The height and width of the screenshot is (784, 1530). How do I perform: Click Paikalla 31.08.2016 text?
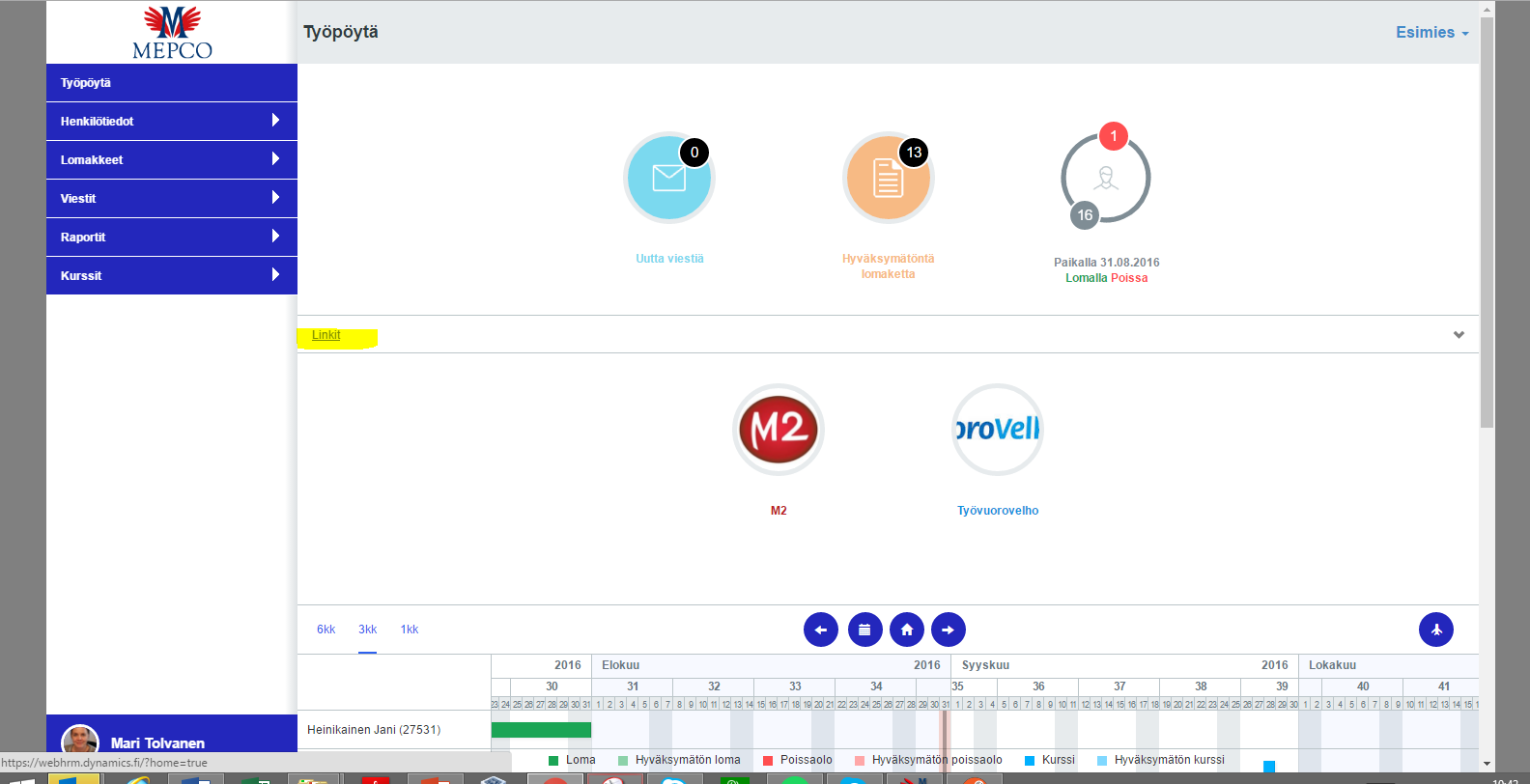click(x=1107, y=263)
